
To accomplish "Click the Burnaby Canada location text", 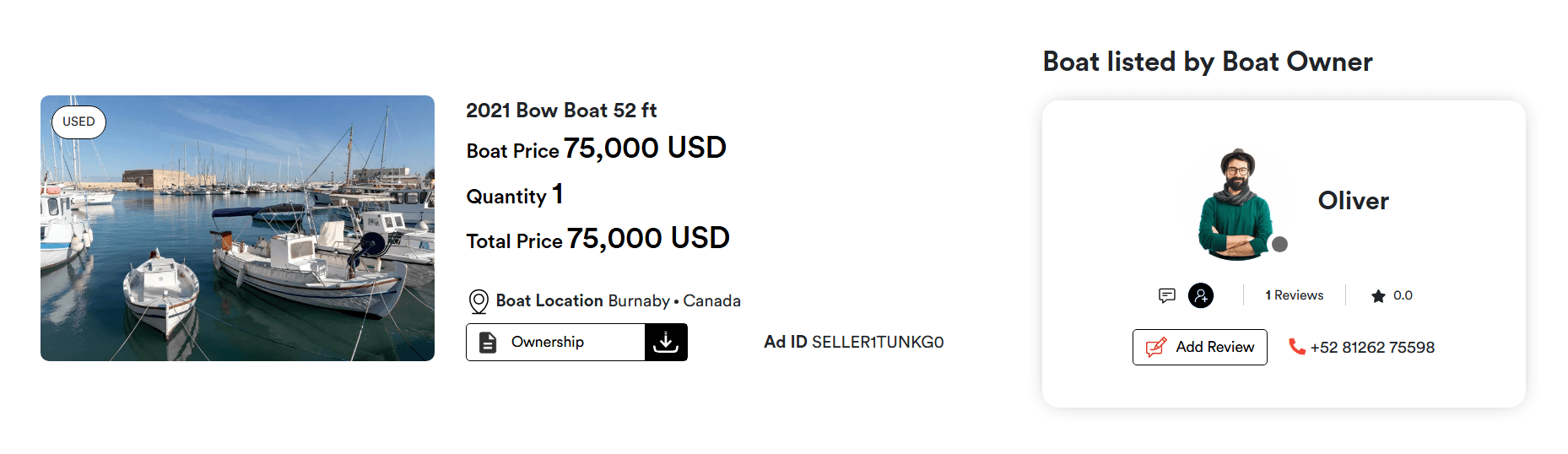I will [673, 301].
